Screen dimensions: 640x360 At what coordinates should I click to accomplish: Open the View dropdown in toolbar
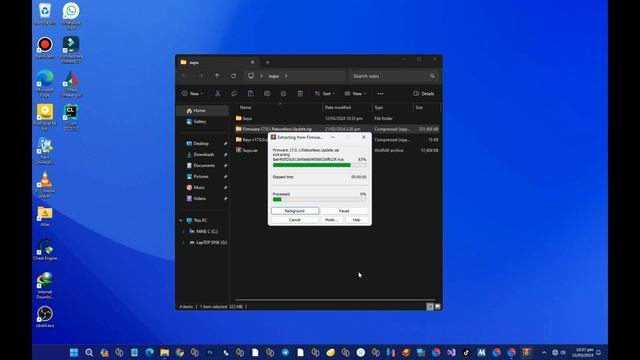[x=355, y=93]
